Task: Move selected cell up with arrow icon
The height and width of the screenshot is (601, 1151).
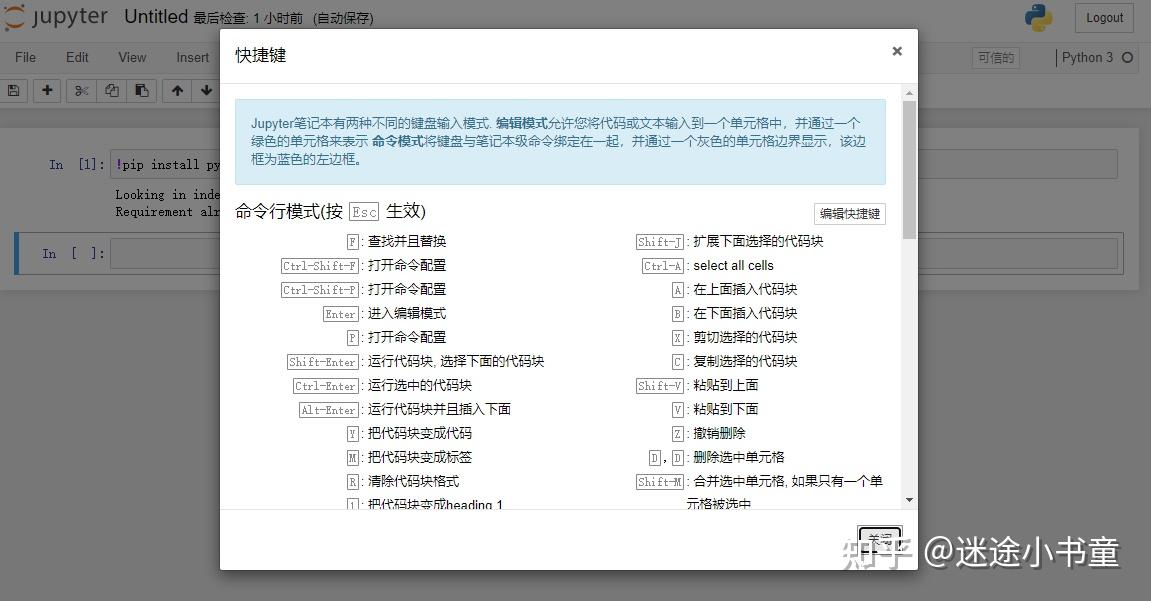Action: (x=175, y=90)
